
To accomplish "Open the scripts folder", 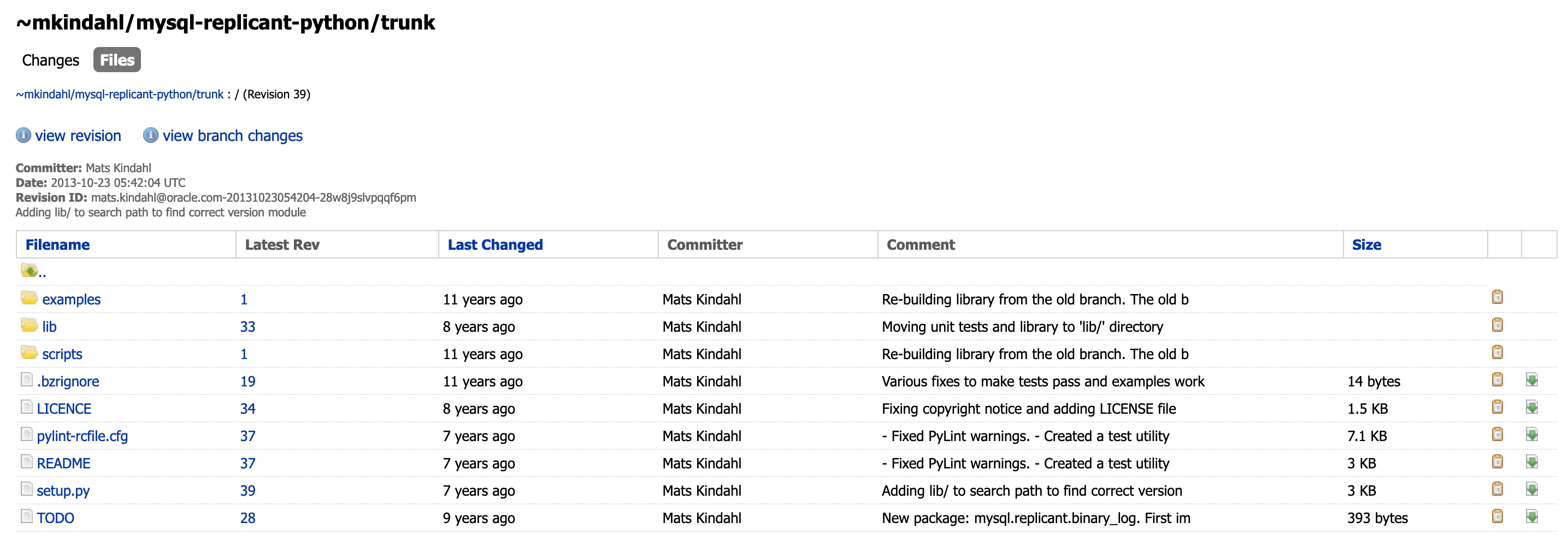I will point(62,354).
